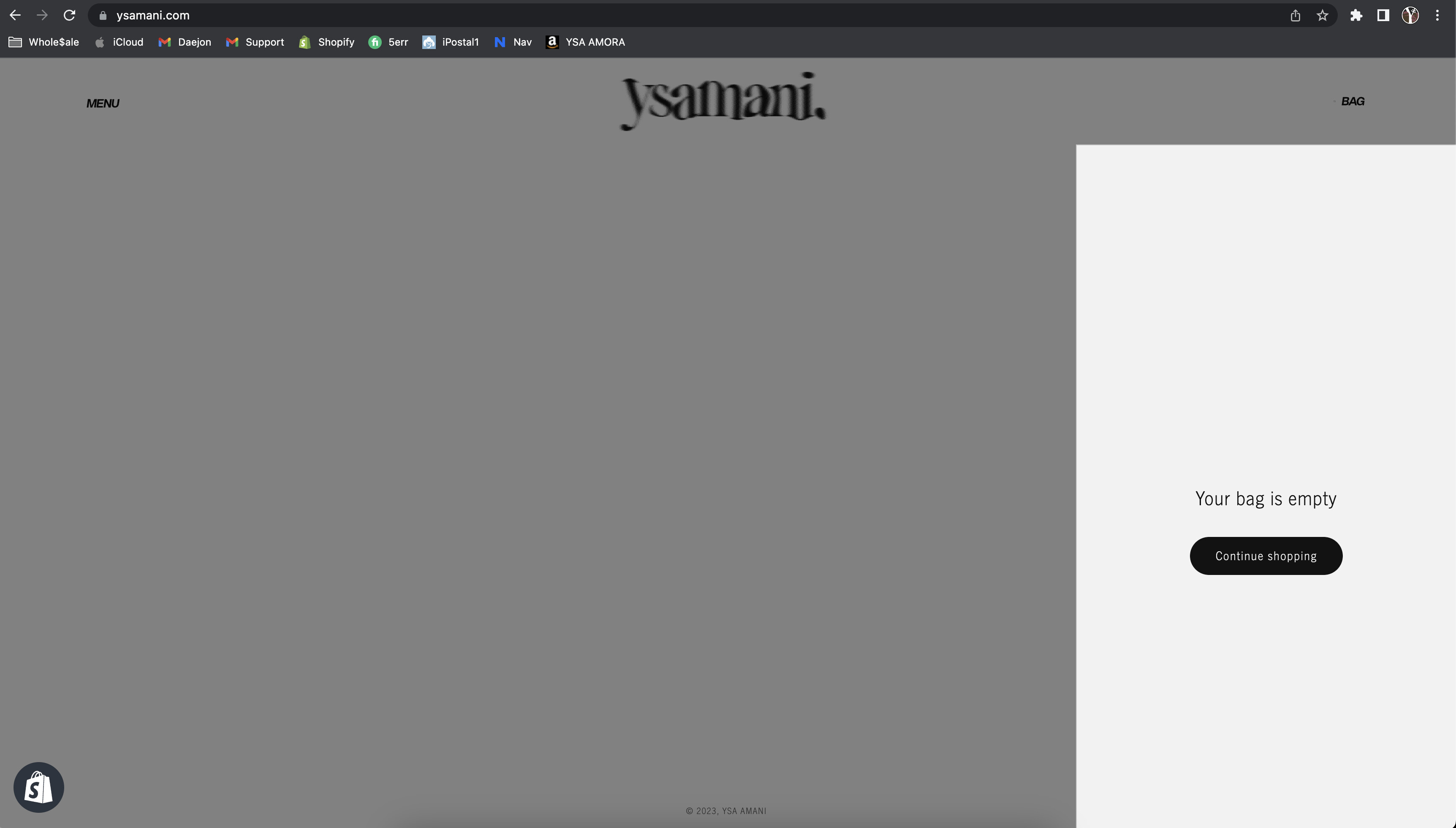This screenshot has width=1456, height=828.
Task: Open the YSA AMORA Amazon bookmark
Action: 585,42
